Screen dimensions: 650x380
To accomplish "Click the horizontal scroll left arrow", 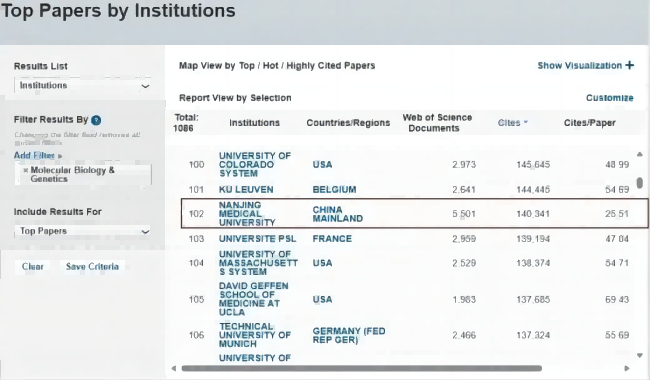I will click(174, 368).
